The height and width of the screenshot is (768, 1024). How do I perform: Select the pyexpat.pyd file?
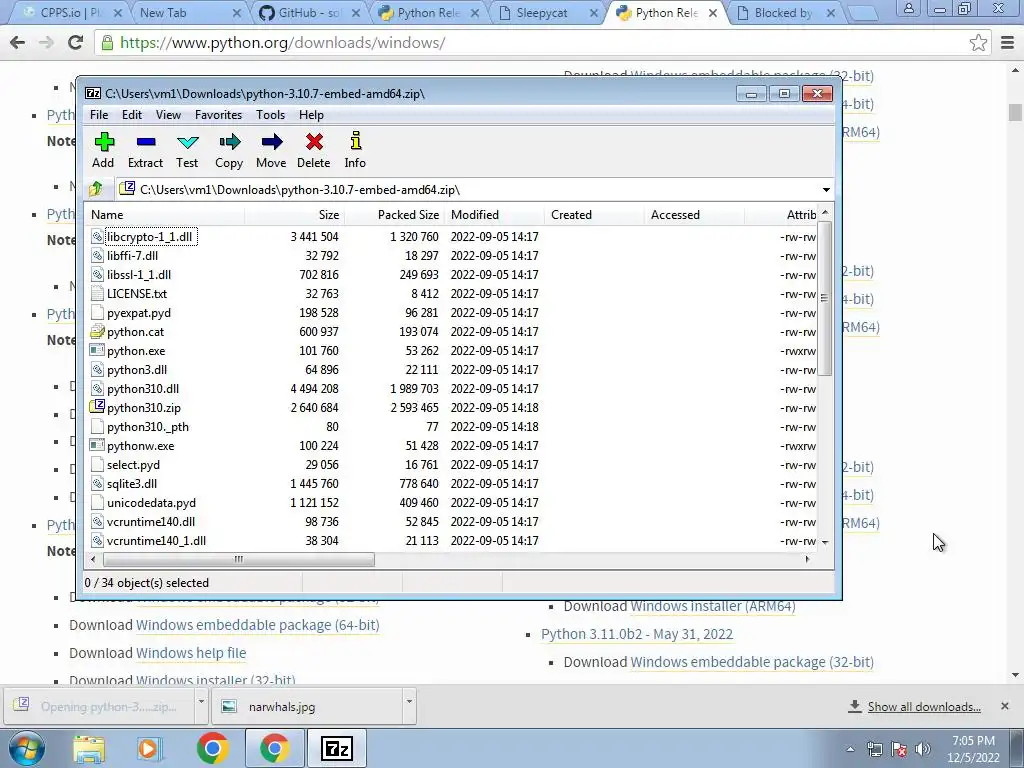click(x=138, y=313)
